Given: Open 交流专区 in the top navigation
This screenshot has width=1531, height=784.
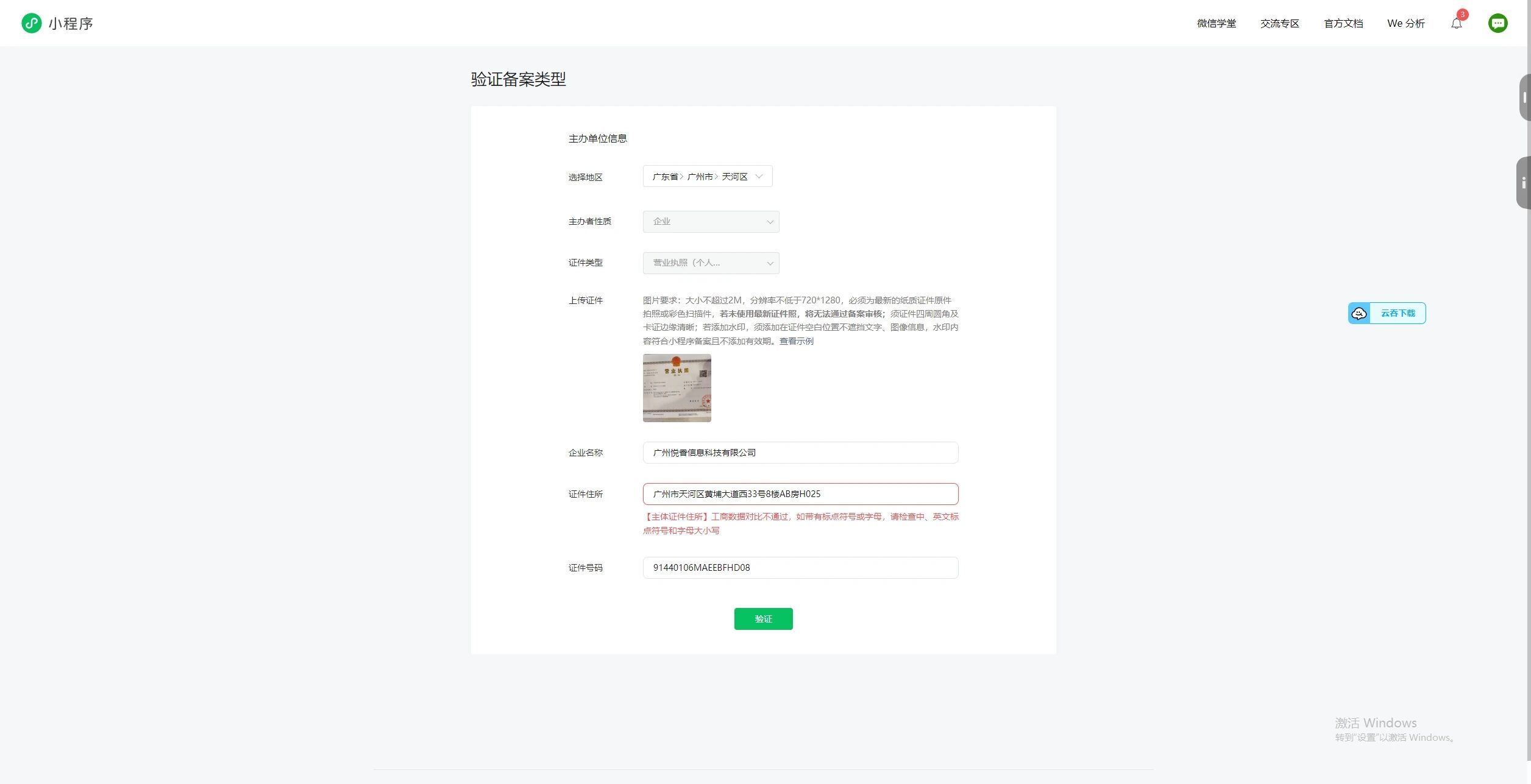Looking at the screenshot, I should point(1279,24).
